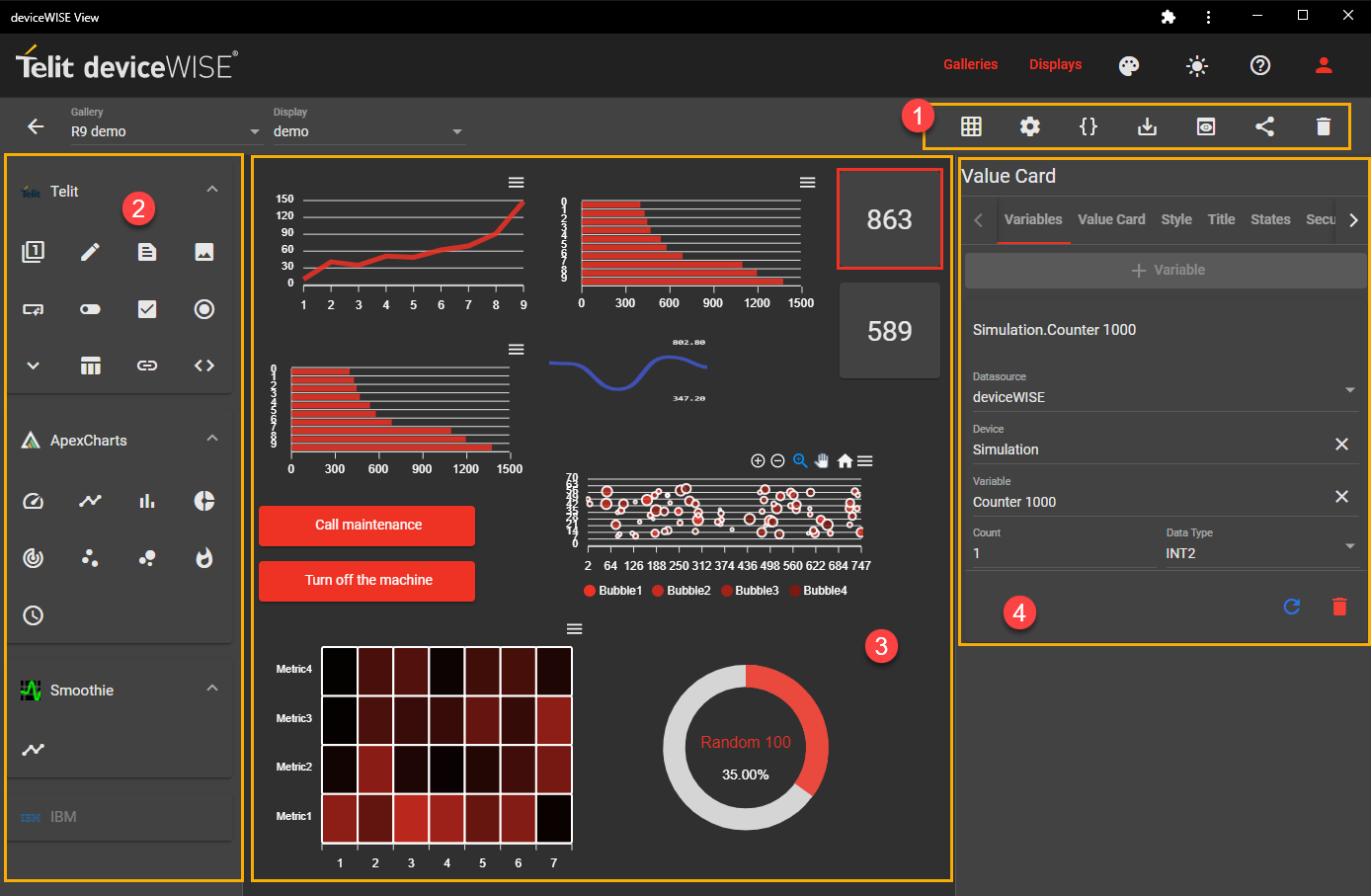The width and height of the screenshot is (1371, 896).
Task: Select the image widget in Telit palette
Action: click(x=204, y=252)
